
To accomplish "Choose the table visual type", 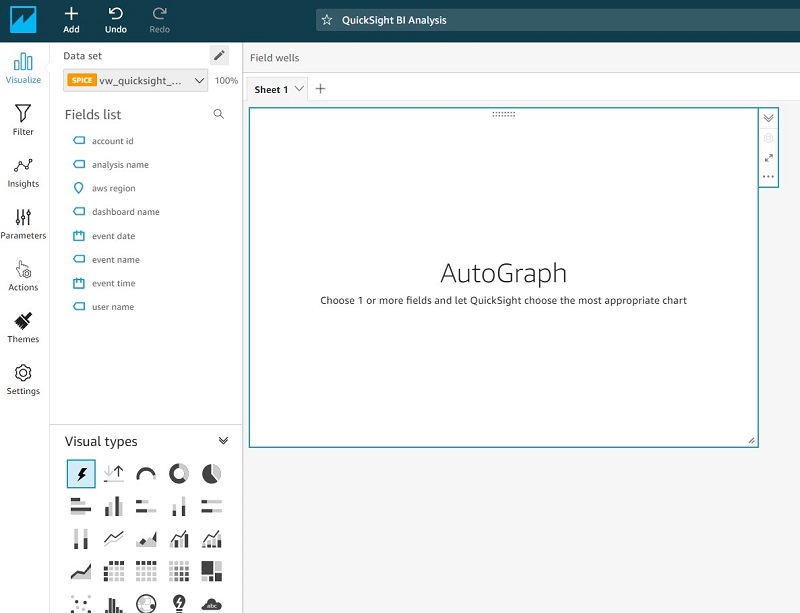I will [x=146, y=571].
